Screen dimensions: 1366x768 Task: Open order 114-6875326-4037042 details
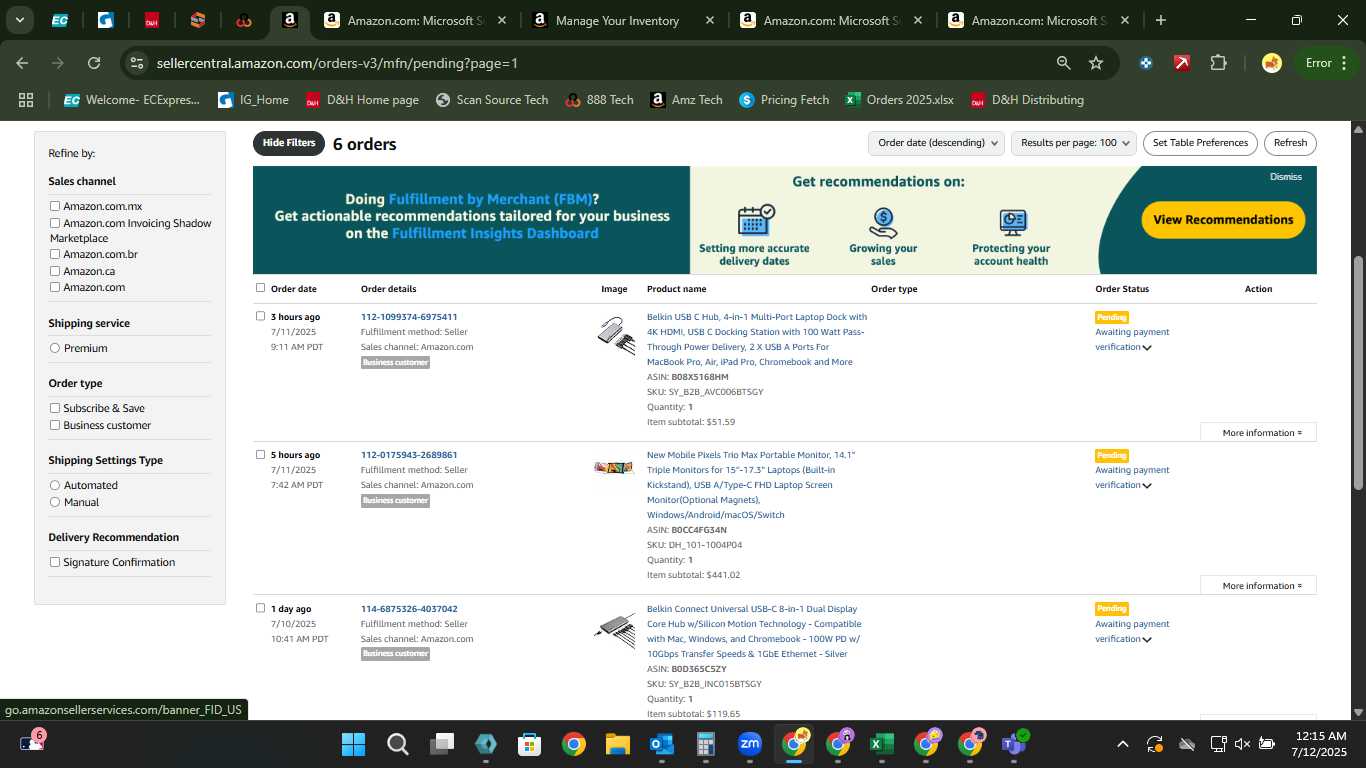pyautogui.click(x=409, y=609)
